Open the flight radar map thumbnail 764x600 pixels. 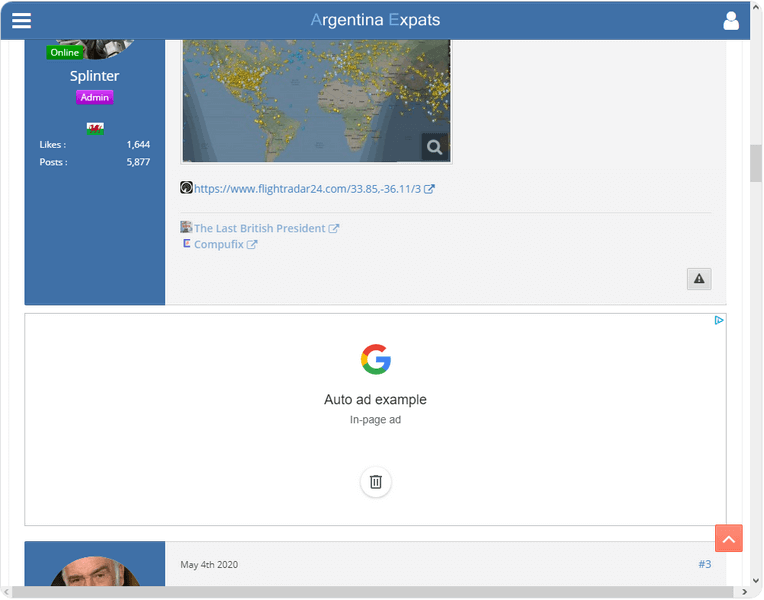[x=316, y=100]
